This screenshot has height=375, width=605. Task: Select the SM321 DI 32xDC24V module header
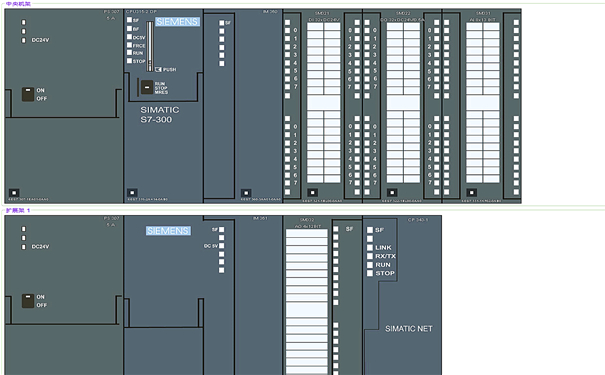[x=323, y=16]
